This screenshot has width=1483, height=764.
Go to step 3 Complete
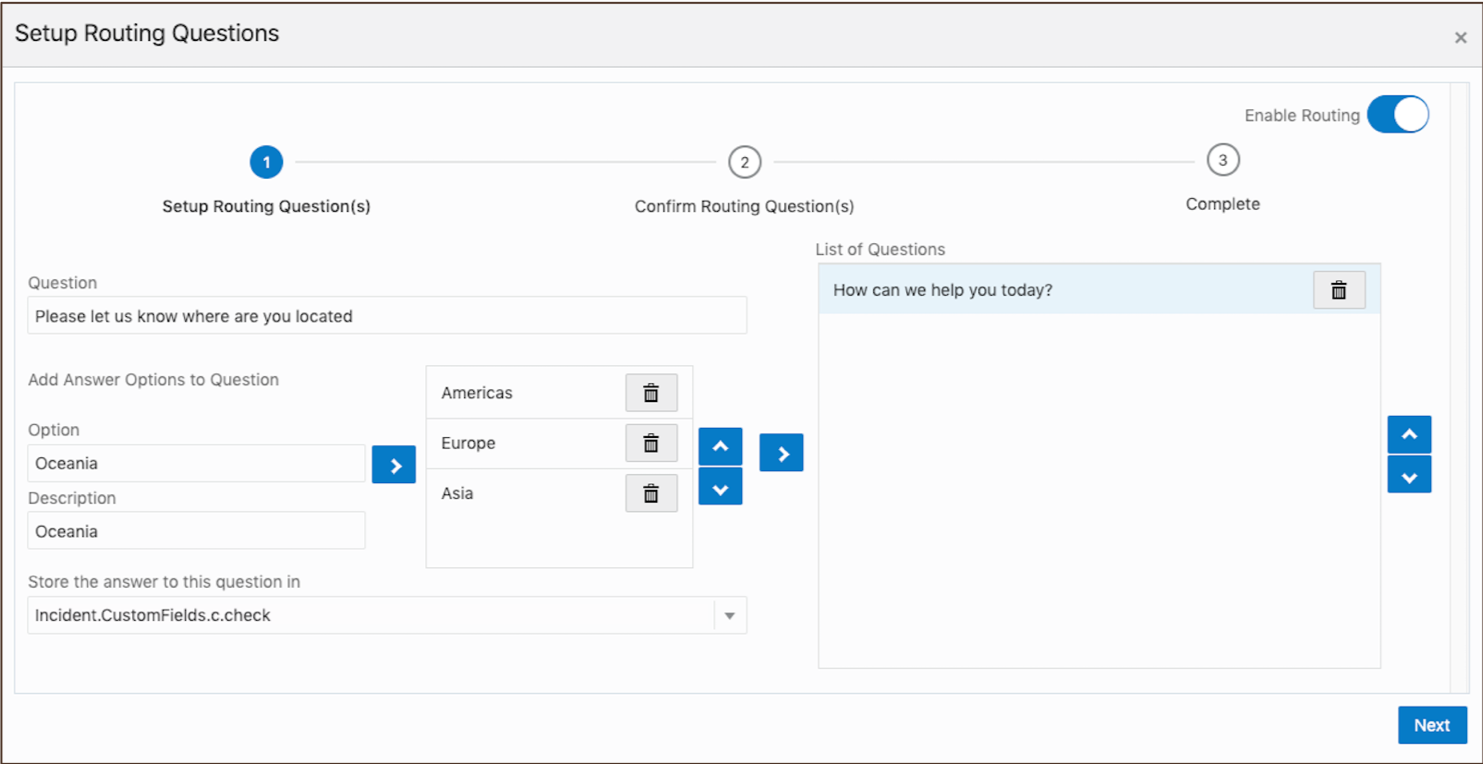pos(1222,160)
